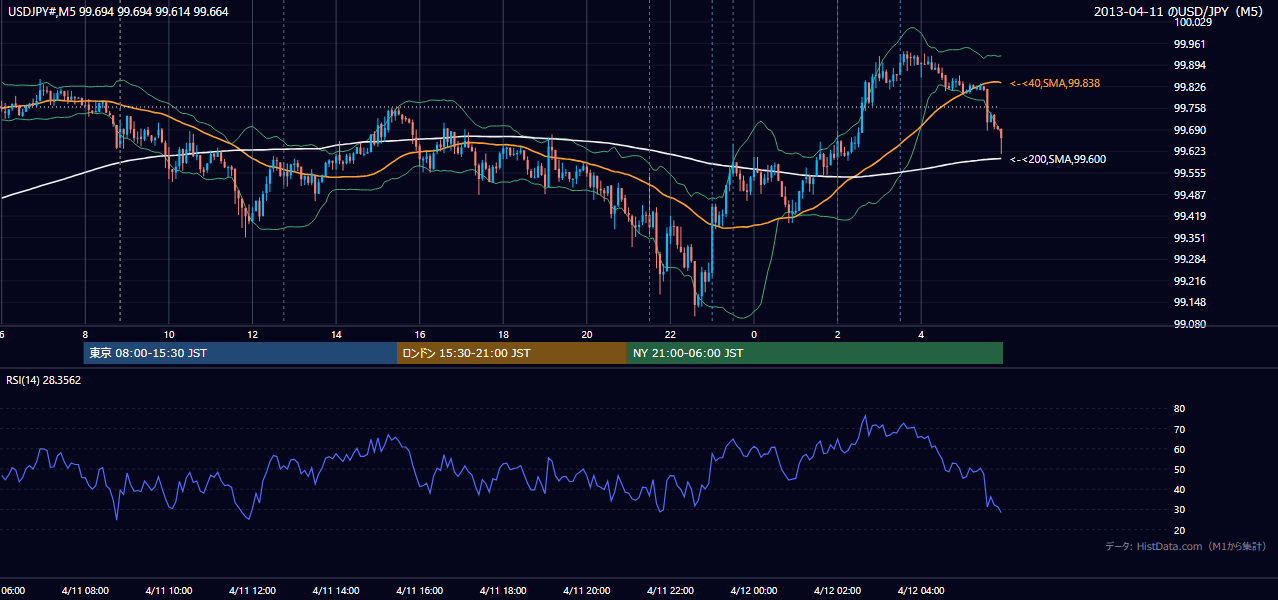Click the 'RSI(14) 28.3562' indicator readout

(44, 380)
